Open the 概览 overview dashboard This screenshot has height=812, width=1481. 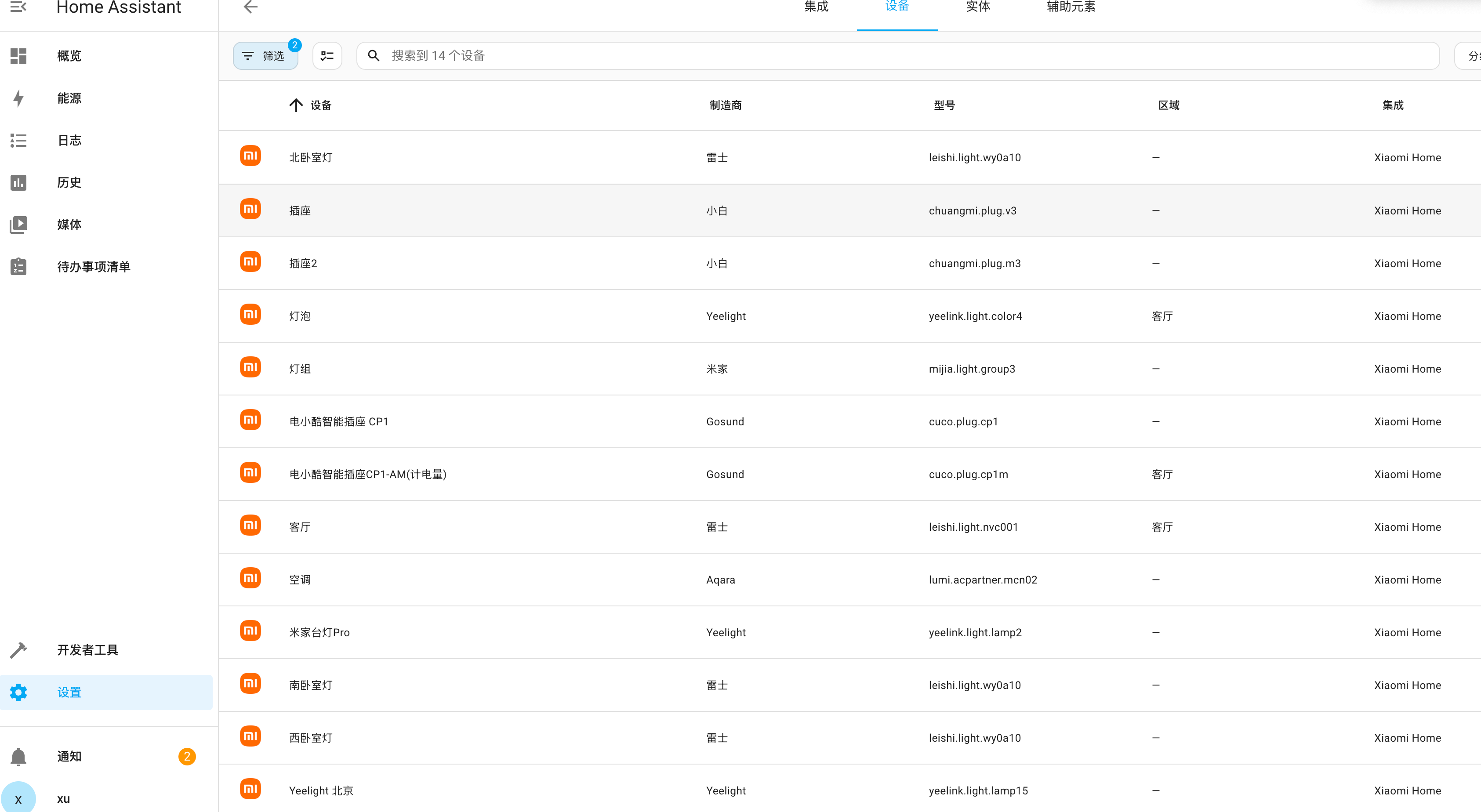click(x=69, y=56)
